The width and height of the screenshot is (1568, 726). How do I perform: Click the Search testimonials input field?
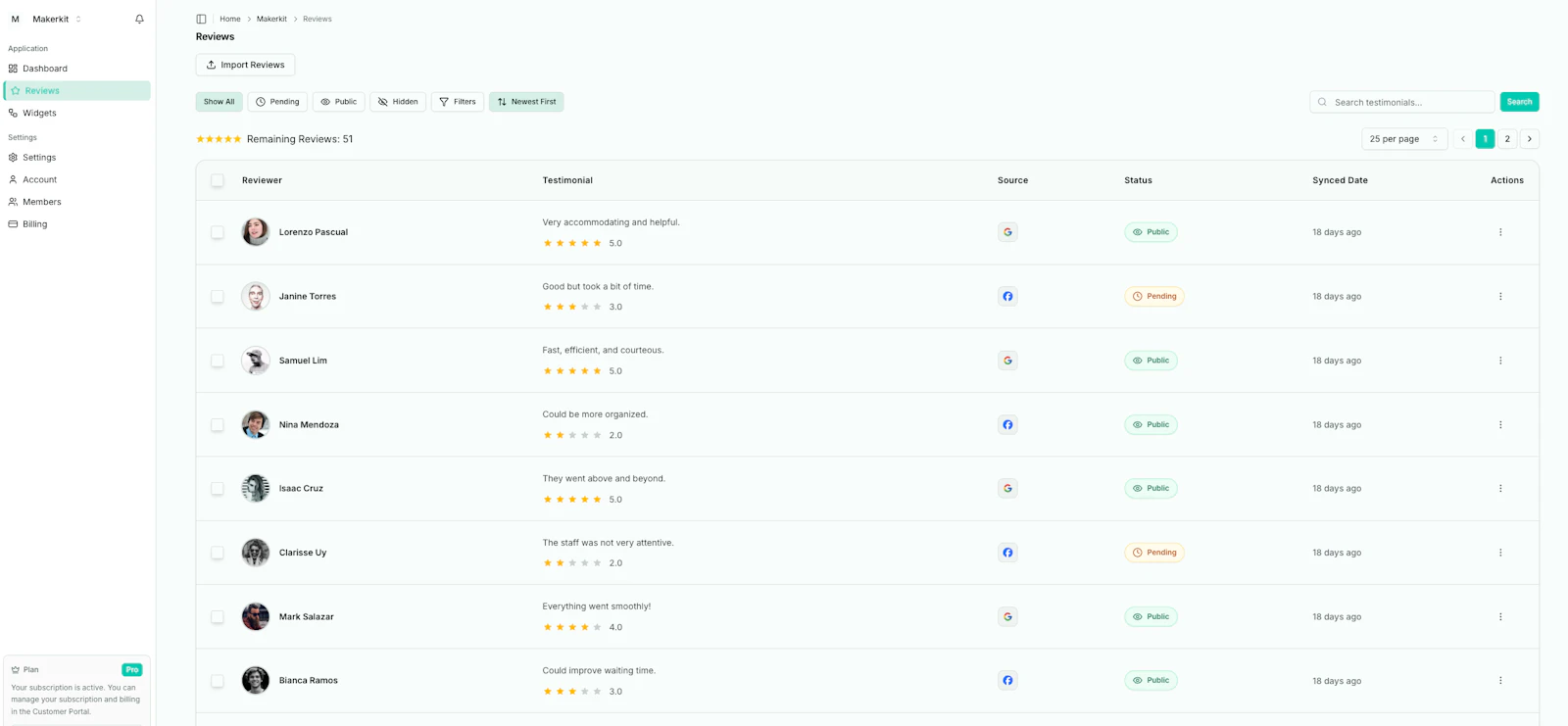[x=1402, y=102]
